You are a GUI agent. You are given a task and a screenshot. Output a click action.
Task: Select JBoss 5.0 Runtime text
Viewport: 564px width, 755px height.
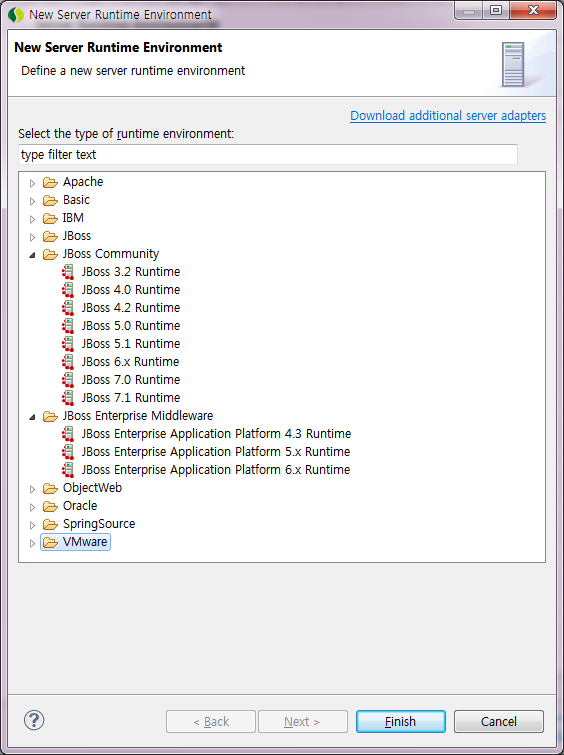point(131,326)
